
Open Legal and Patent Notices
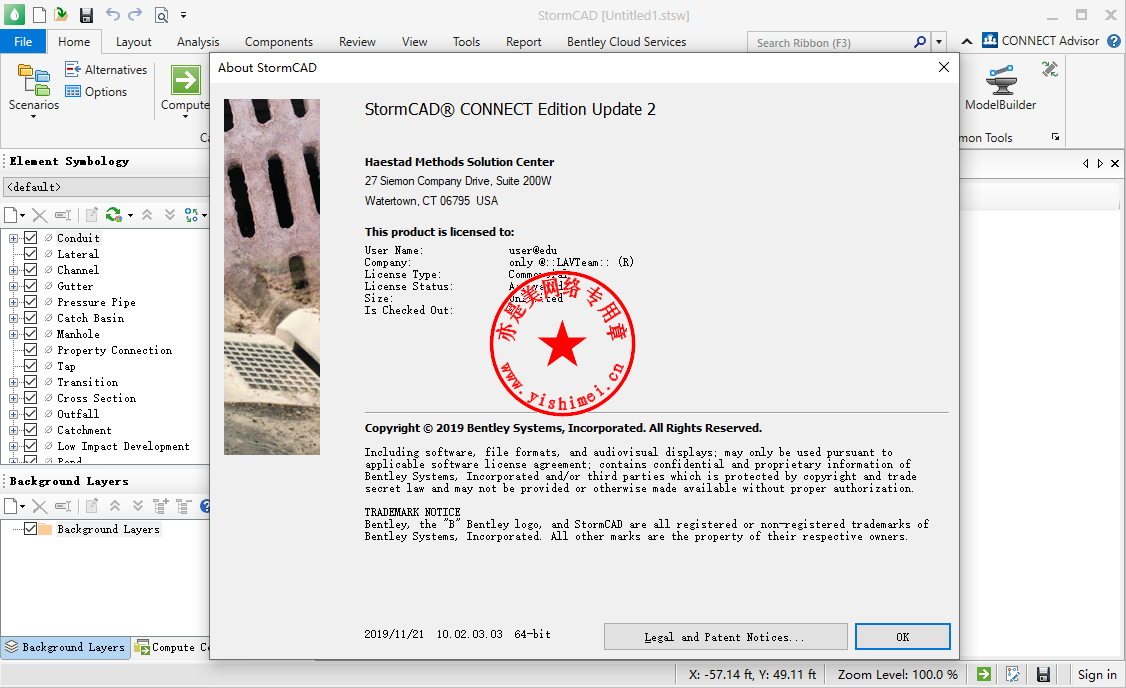tap(725, 636)
